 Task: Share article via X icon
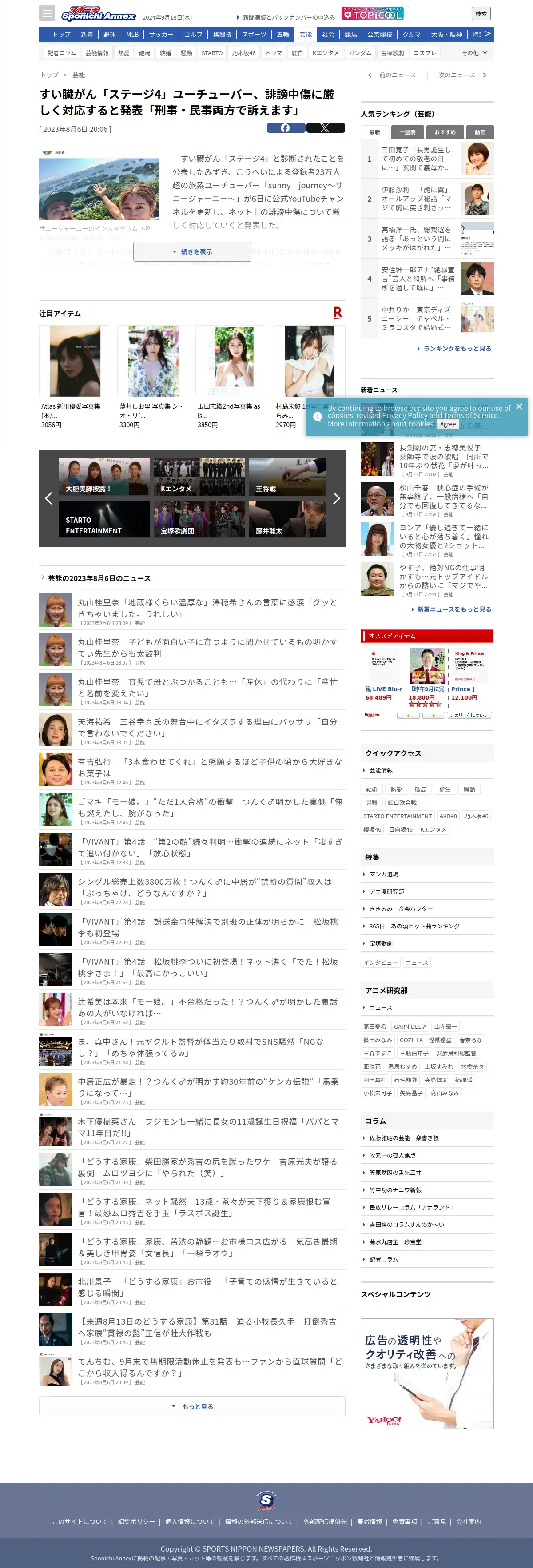[325, 128]
